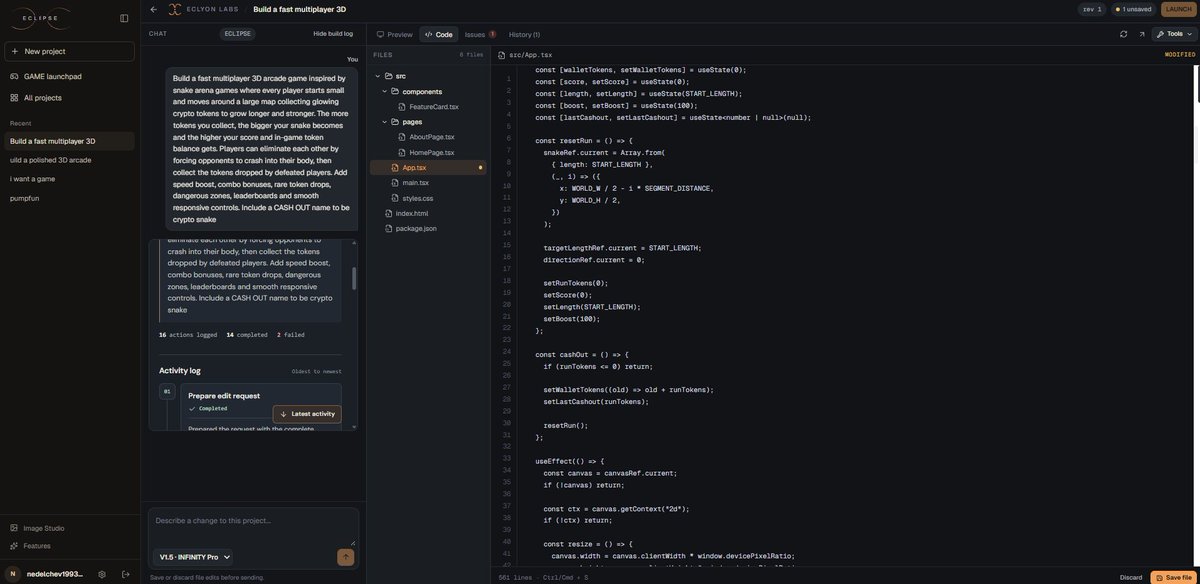1200x584 pixels.
Task: Open the V1.5 INFINITY Pro model dropdown
Action: (194, 557)
